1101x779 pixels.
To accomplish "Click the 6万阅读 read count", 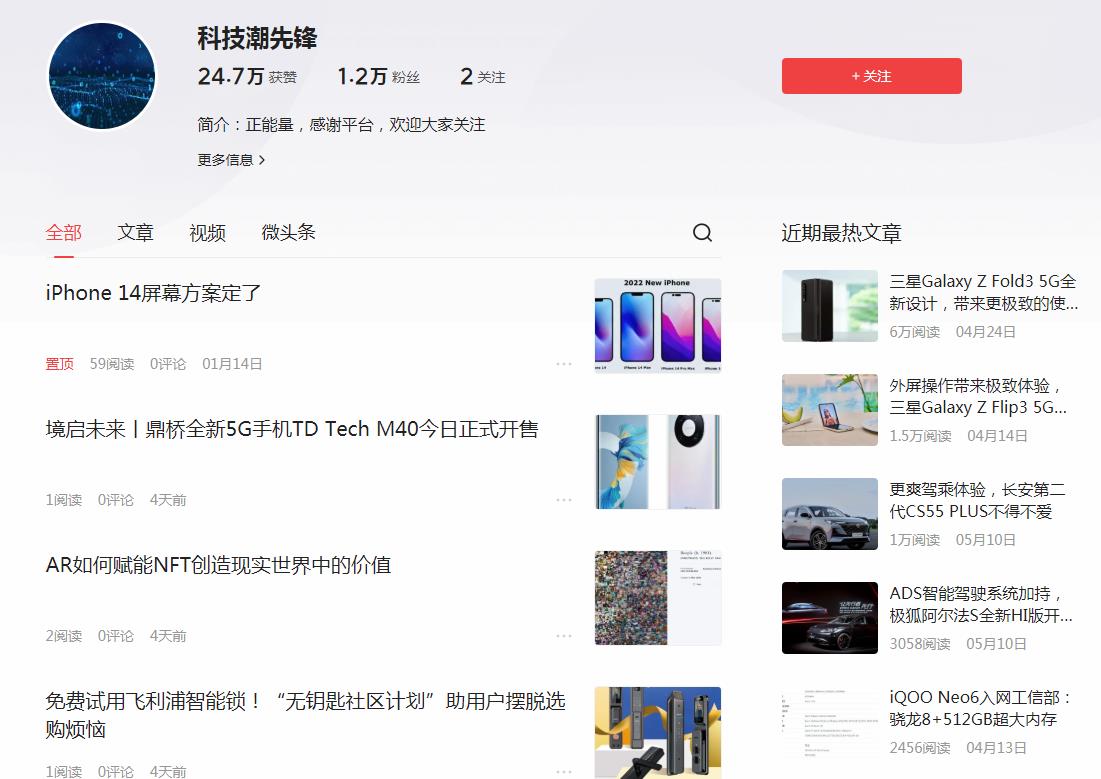I will tap(915, 332).
